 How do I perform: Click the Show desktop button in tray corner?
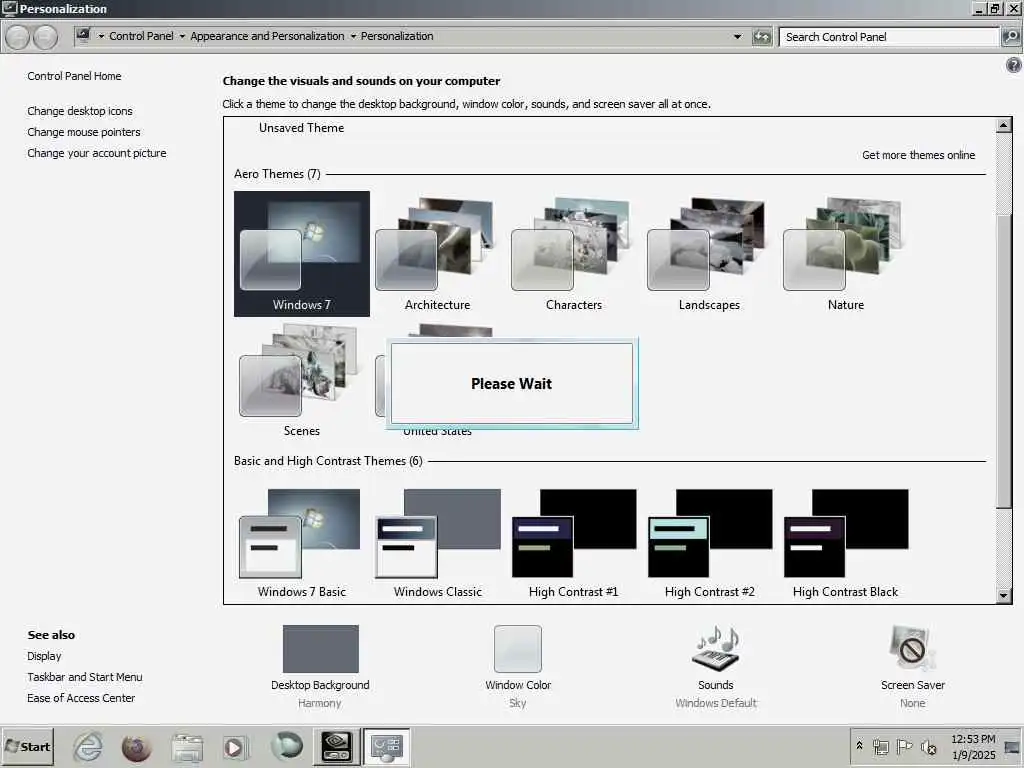pos(1012,746)
